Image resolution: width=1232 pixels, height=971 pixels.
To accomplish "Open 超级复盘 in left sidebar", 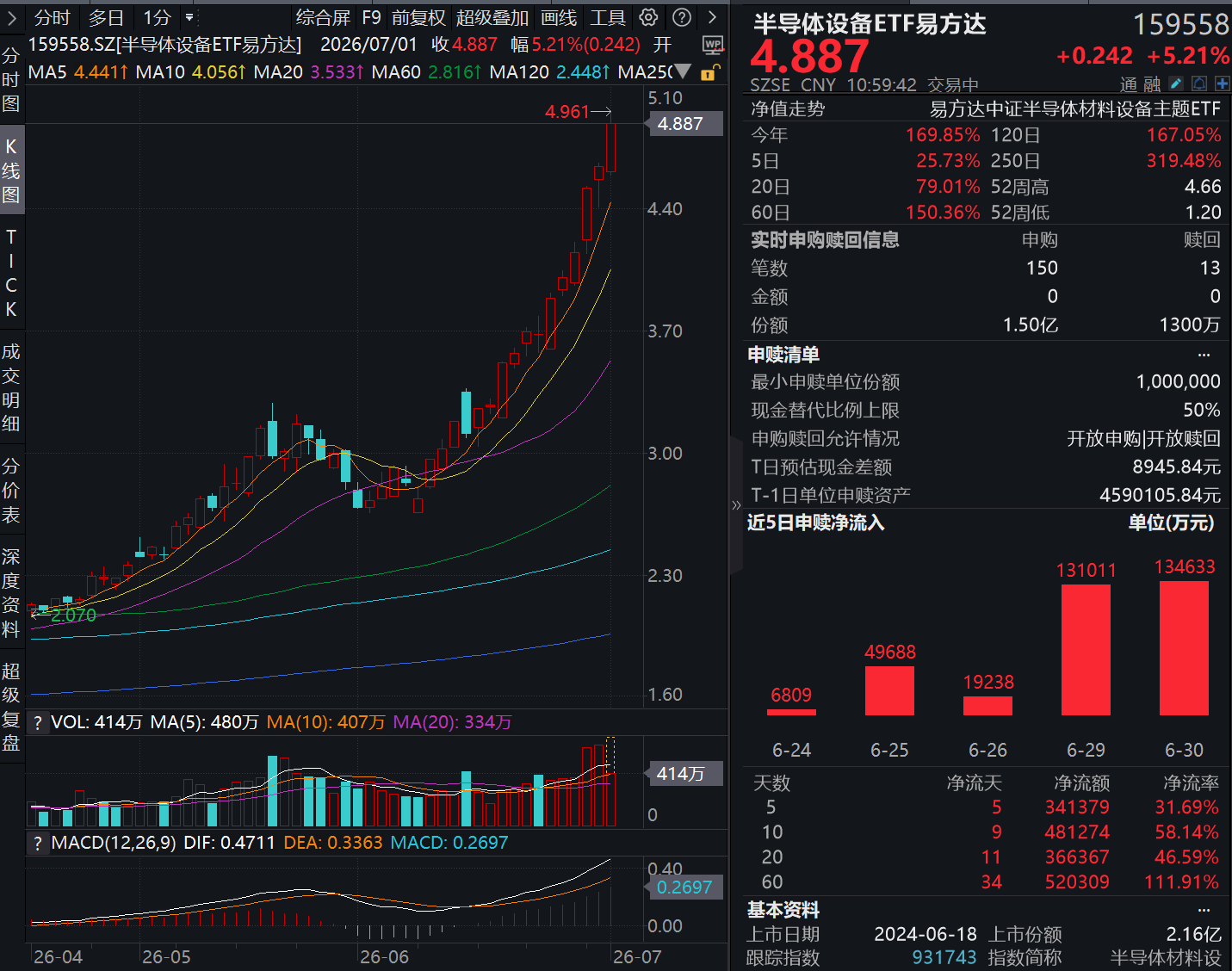I will pos(11,707).
